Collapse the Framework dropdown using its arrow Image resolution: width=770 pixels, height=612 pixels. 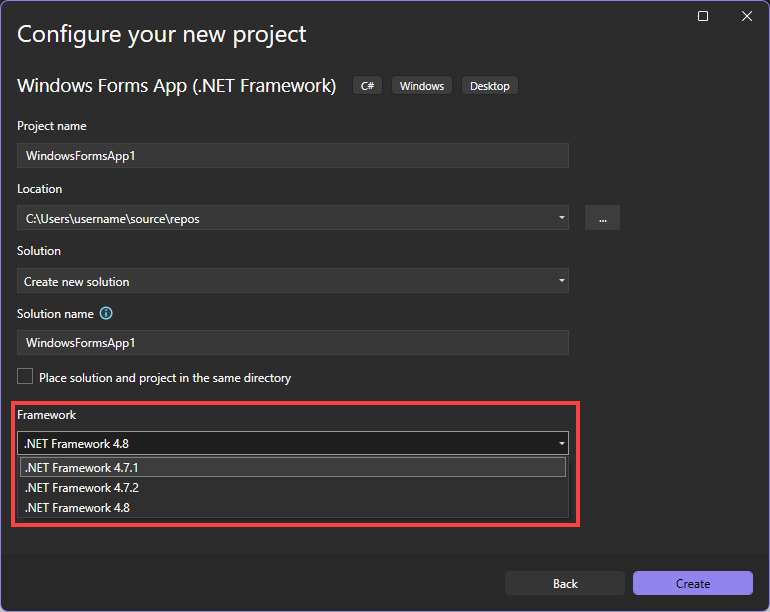click(x=562, y=443)
